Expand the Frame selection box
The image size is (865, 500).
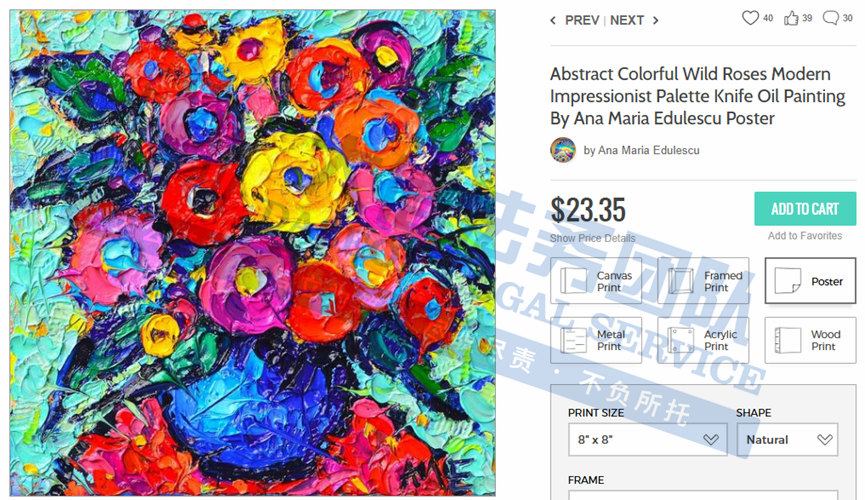[x=703, y=494]
